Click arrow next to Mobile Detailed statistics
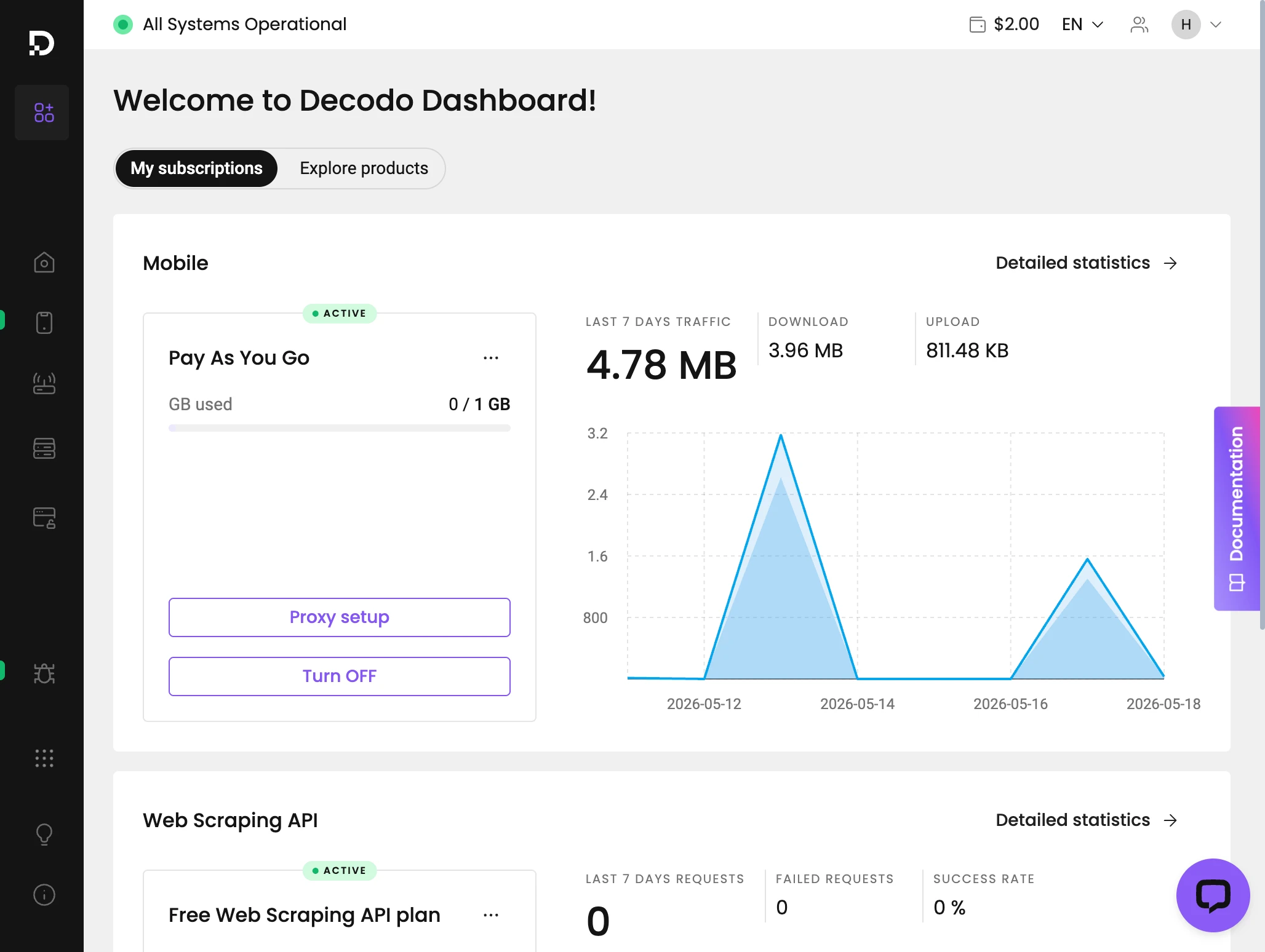 point(1170,263)
